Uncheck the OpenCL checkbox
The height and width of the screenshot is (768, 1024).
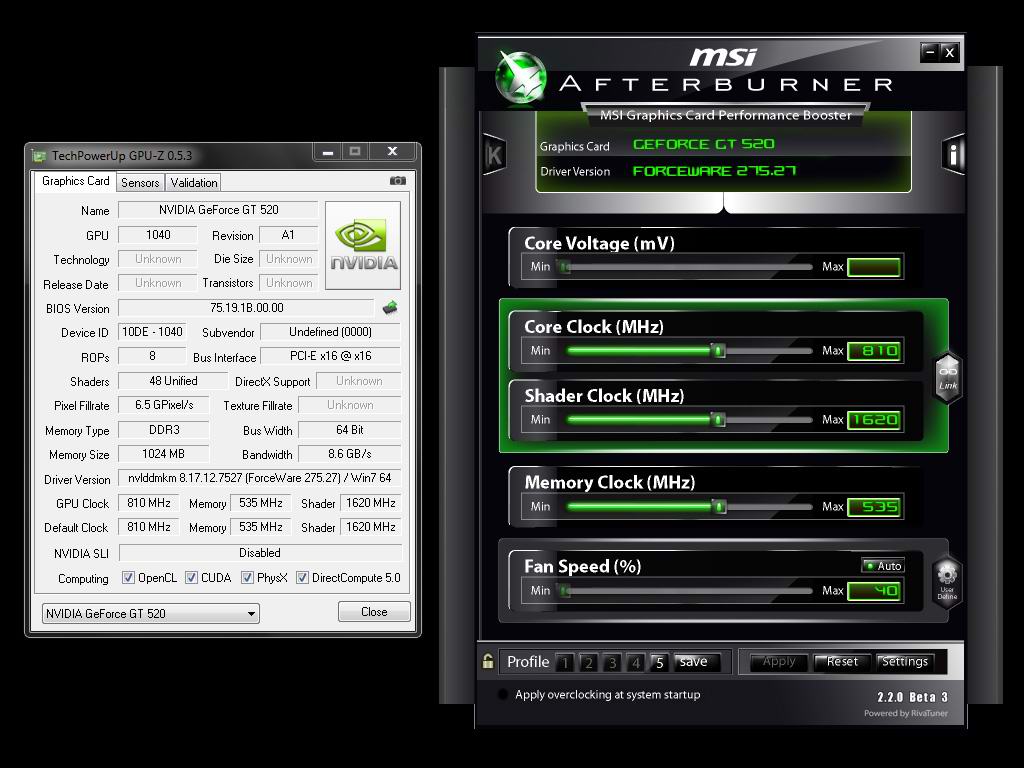tap(128, 578)
